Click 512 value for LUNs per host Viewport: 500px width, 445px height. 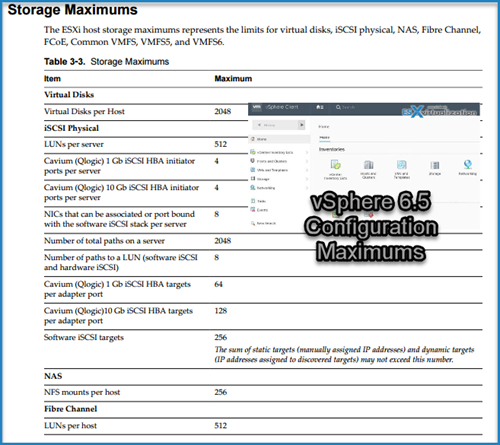click(221, 426)
